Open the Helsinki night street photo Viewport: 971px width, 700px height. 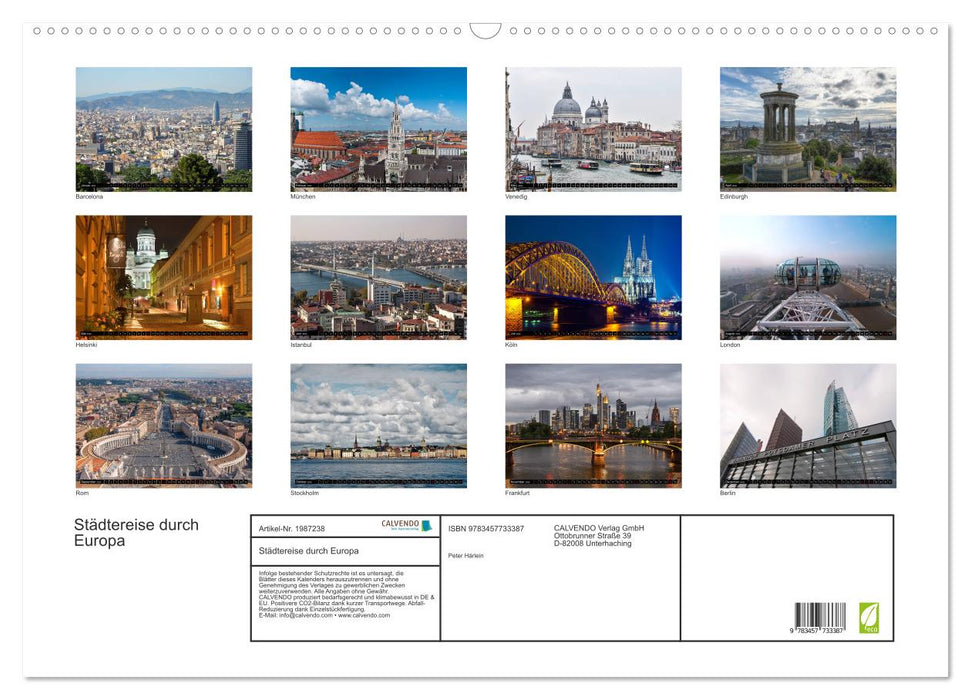163,276
